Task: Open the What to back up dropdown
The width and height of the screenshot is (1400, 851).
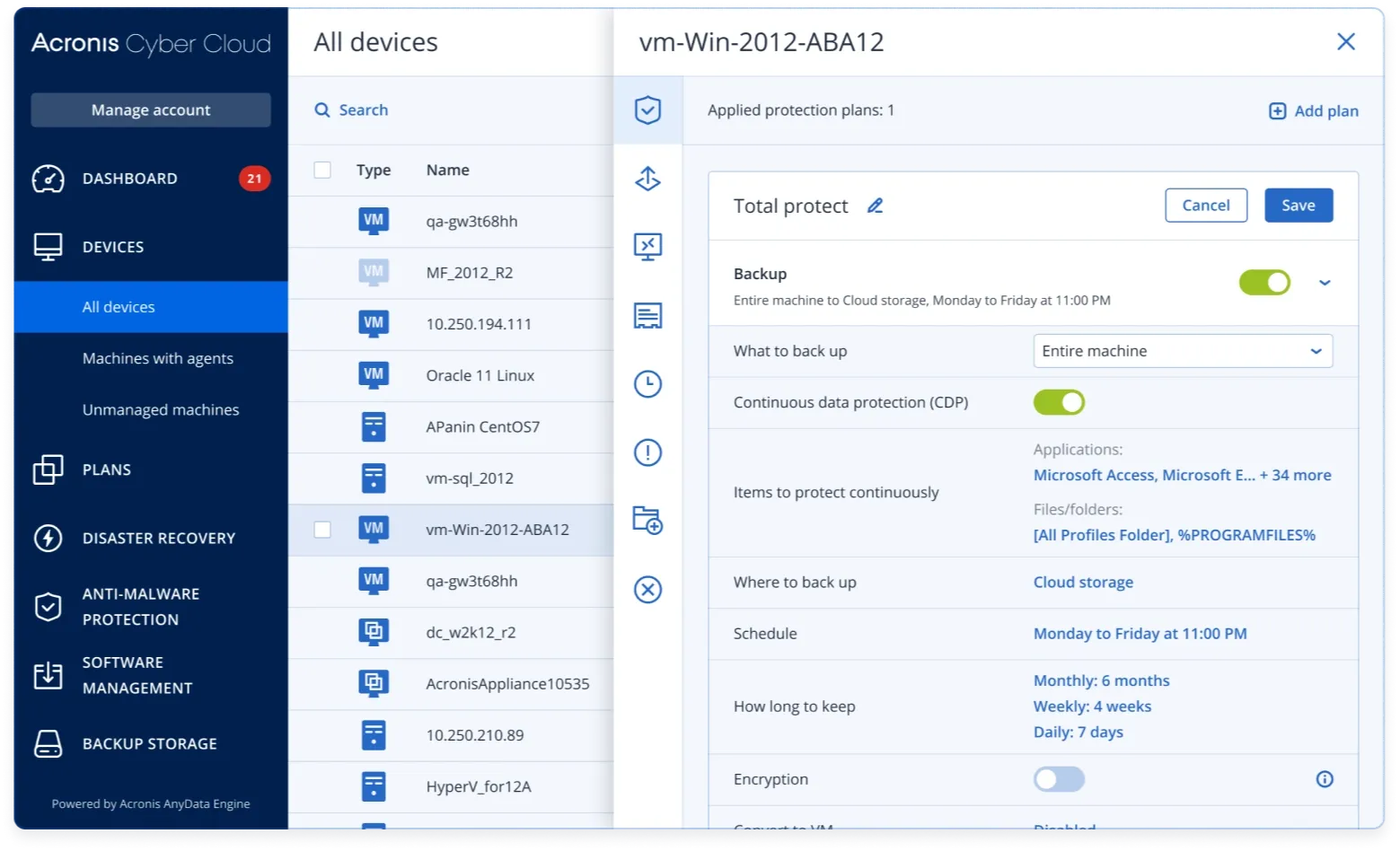Action: [x=1182, y=351]
